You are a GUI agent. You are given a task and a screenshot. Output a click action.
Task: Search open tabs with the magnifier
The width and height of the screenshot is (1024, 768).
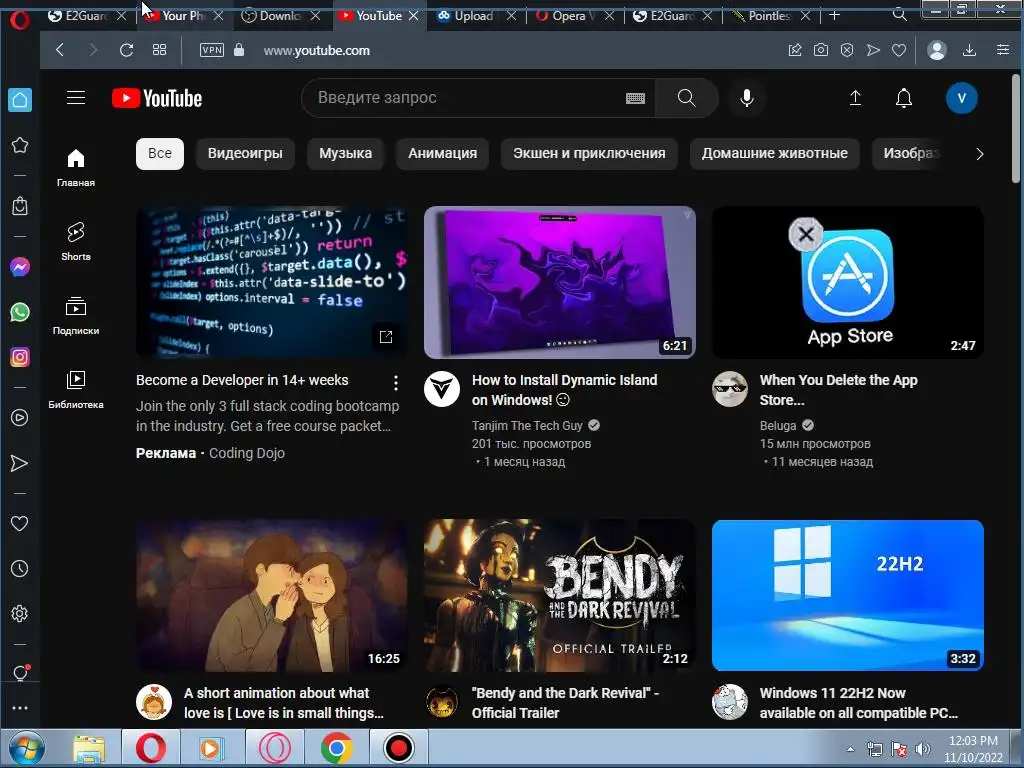[x=900, y=14]
